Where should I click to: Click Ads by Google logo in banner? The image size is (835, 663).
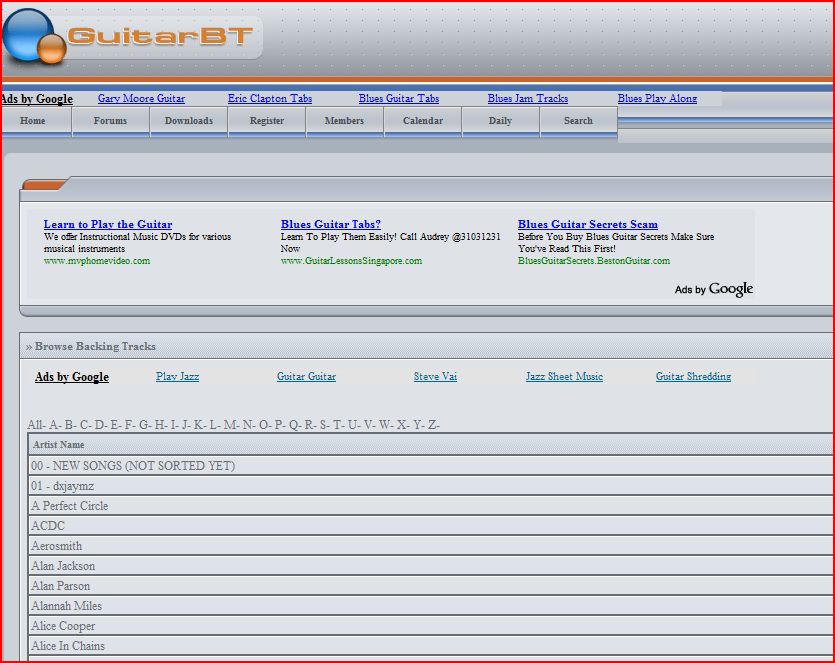714,289
